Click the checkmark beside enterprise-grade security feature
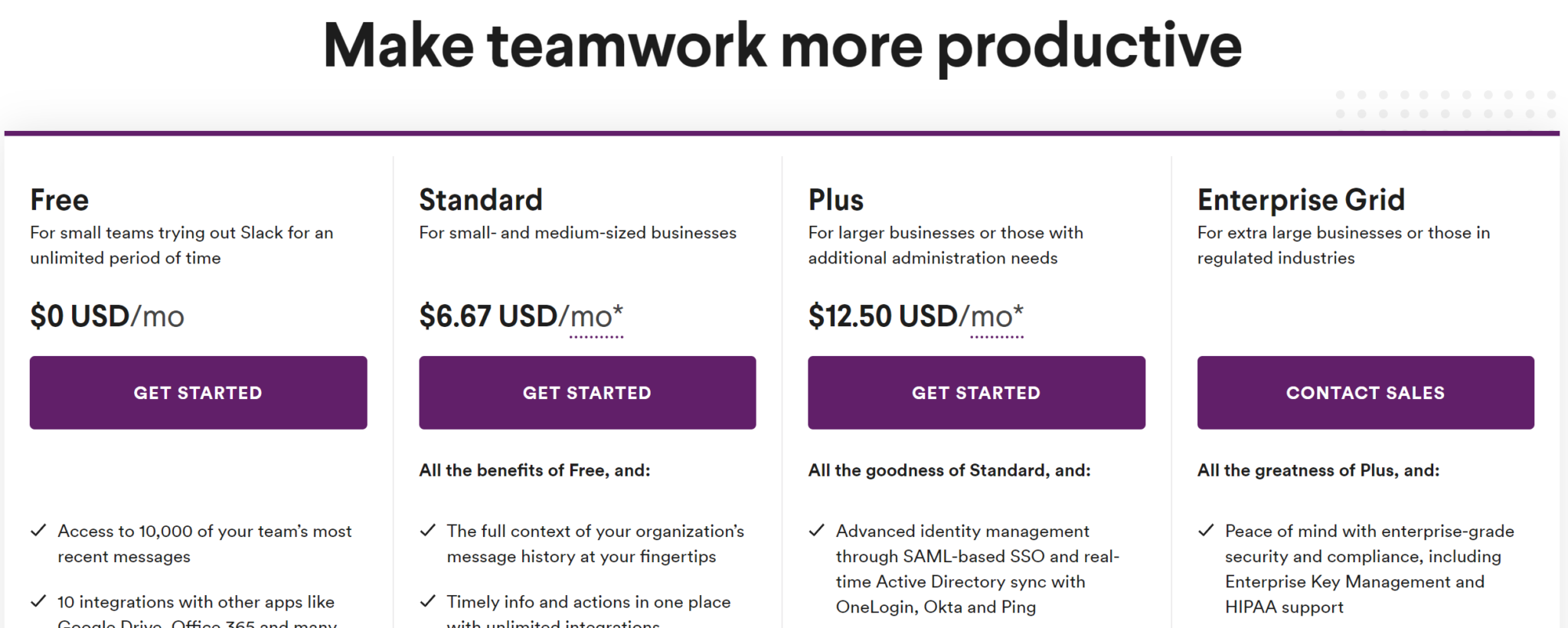 coord(1206,530)
